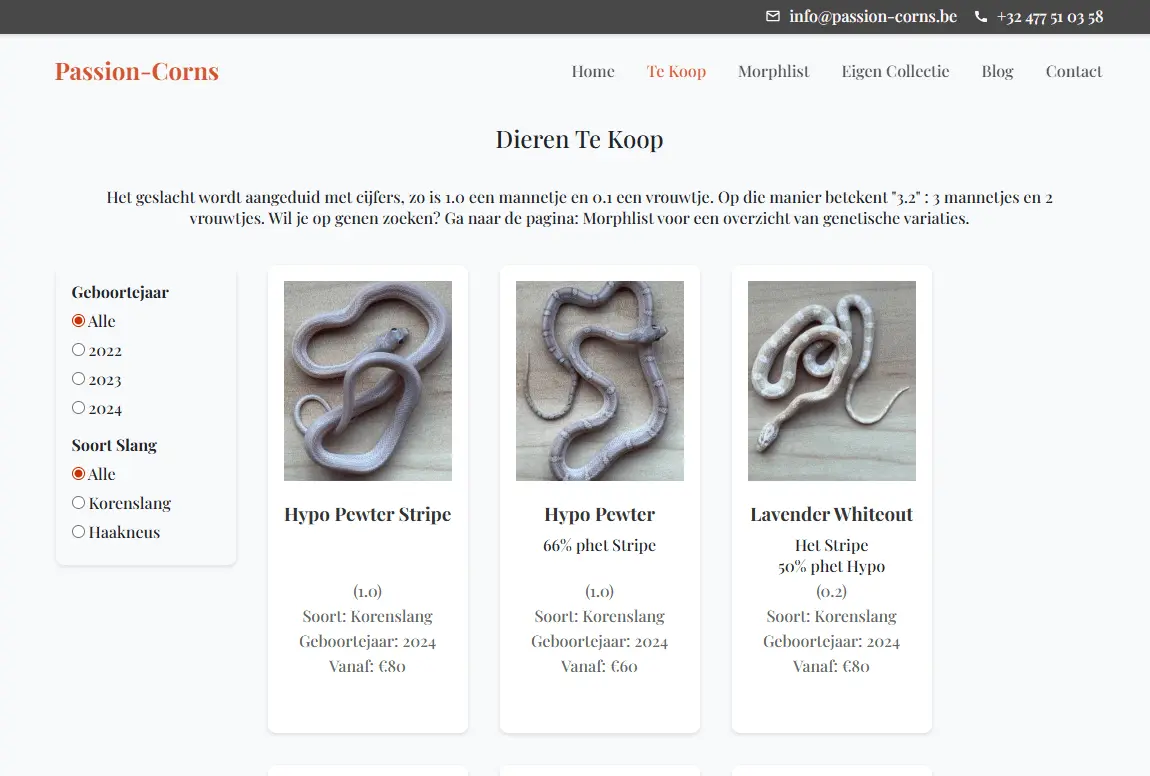Email info@passion-corns.be address link

coord(872,17)
